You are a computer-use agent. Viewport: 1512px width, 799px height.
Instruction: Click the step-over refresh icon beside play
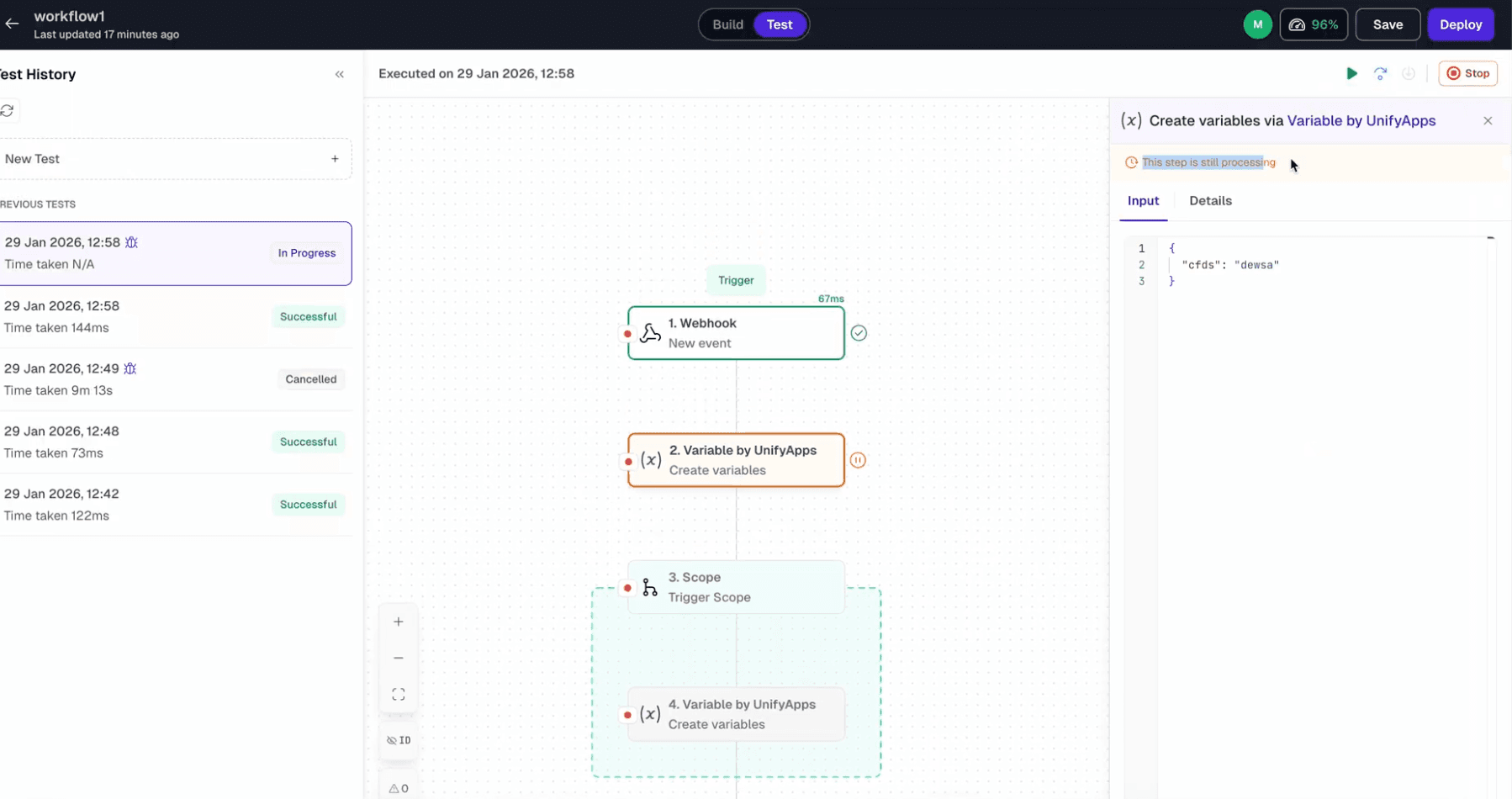(x=1380, y=74)
